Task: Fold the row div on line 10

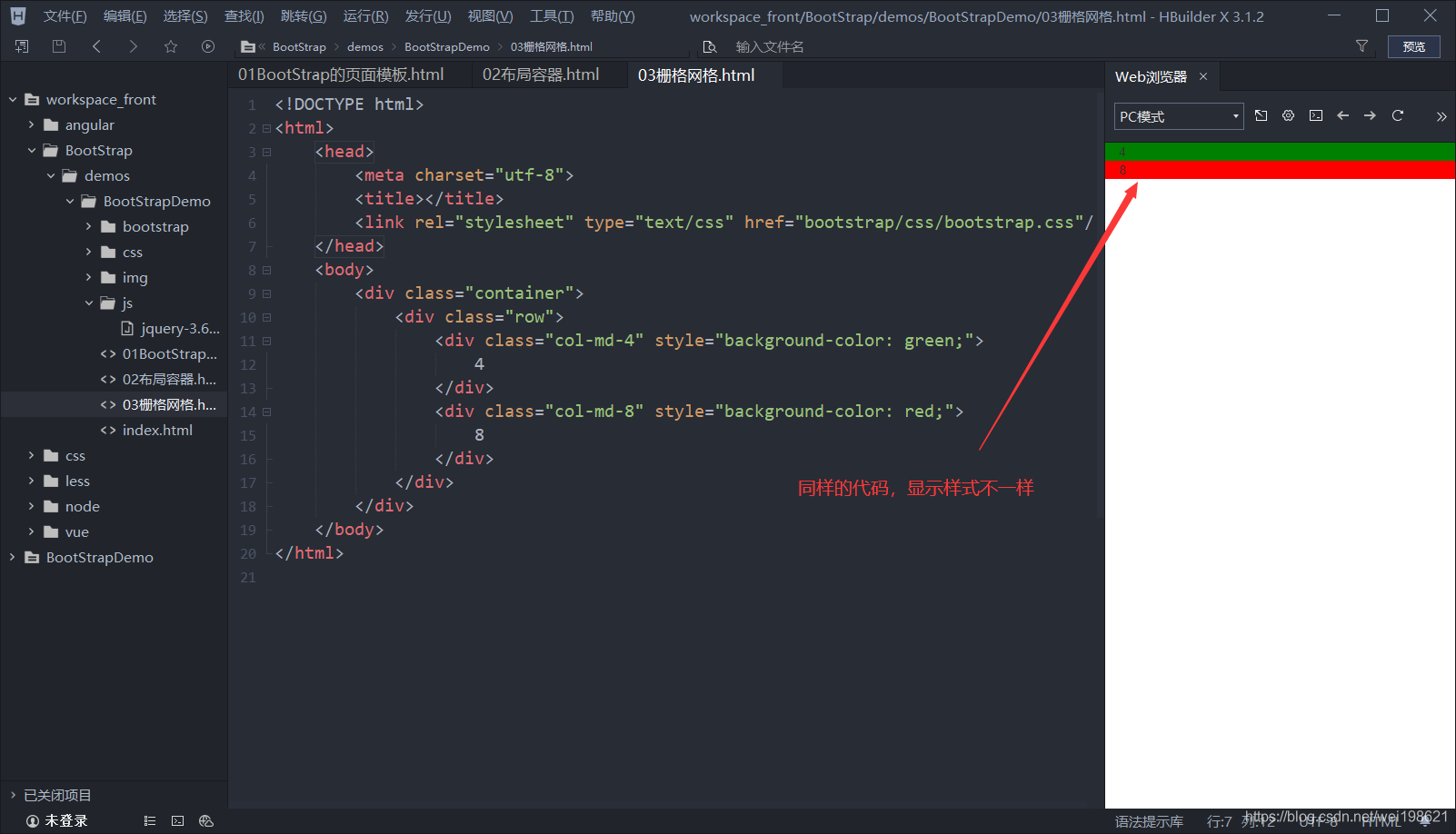Action: coord(267,318)
